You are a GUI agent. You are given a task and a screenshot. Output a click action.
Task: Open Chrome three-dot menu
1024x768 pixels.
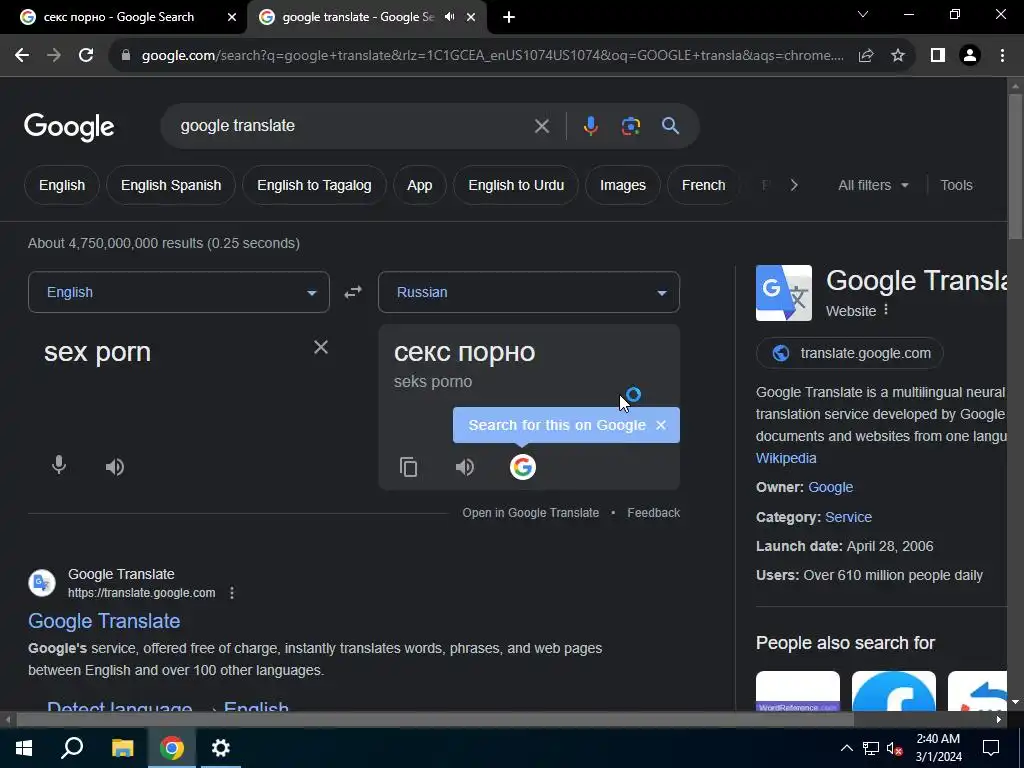(1002, 56)
